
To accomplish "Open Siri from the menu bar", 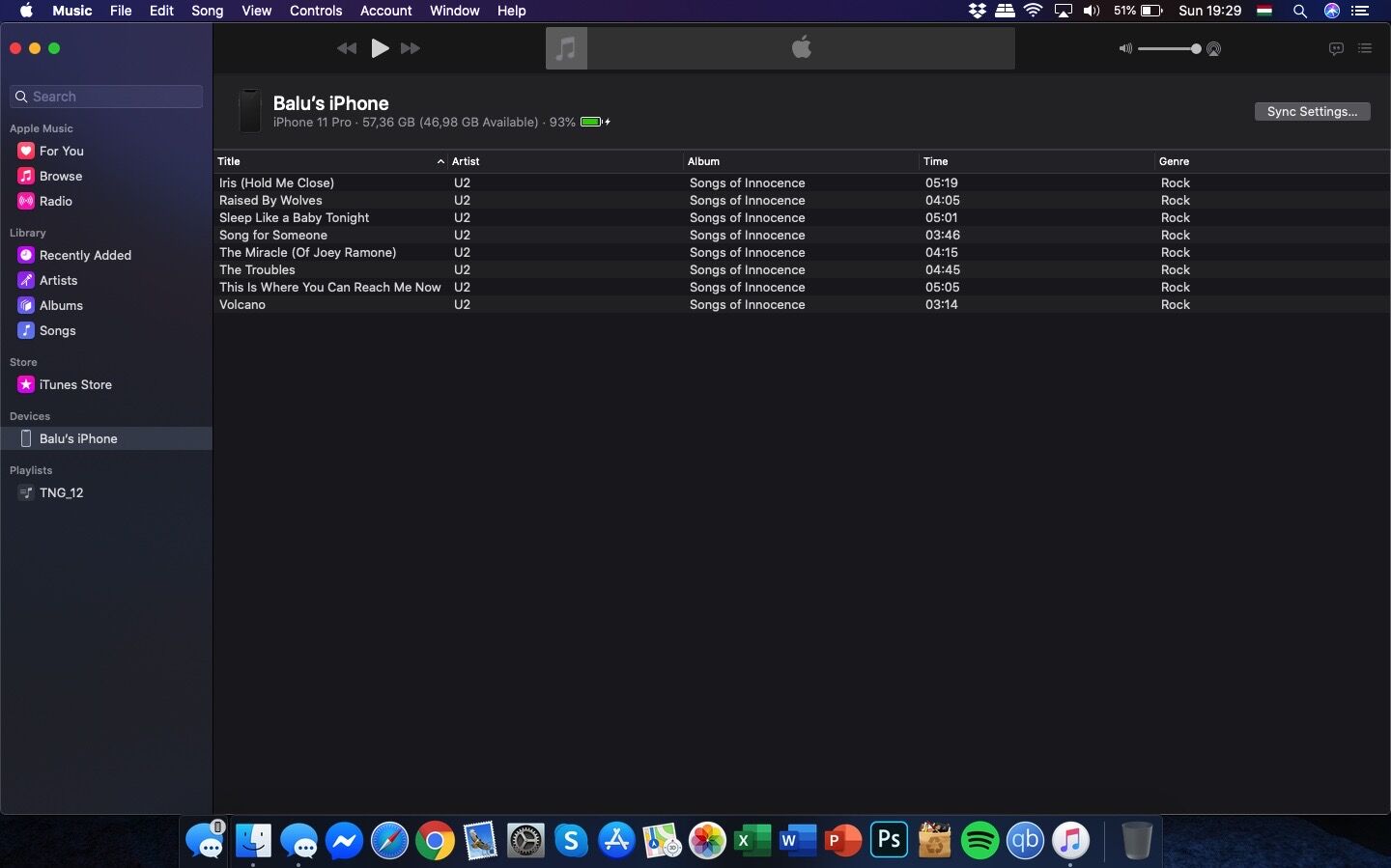I will (1332, 11).
